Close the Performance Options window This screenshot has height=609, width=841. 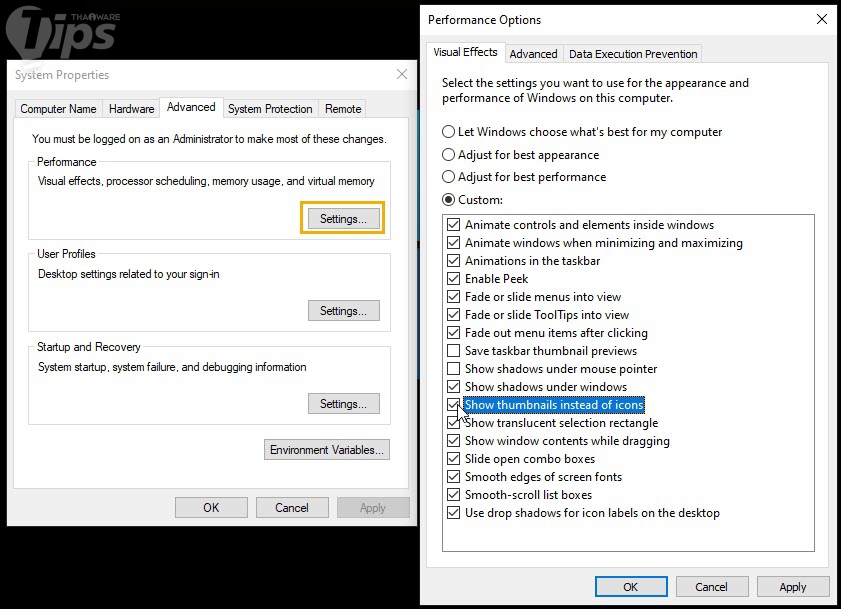click(822, 19)
